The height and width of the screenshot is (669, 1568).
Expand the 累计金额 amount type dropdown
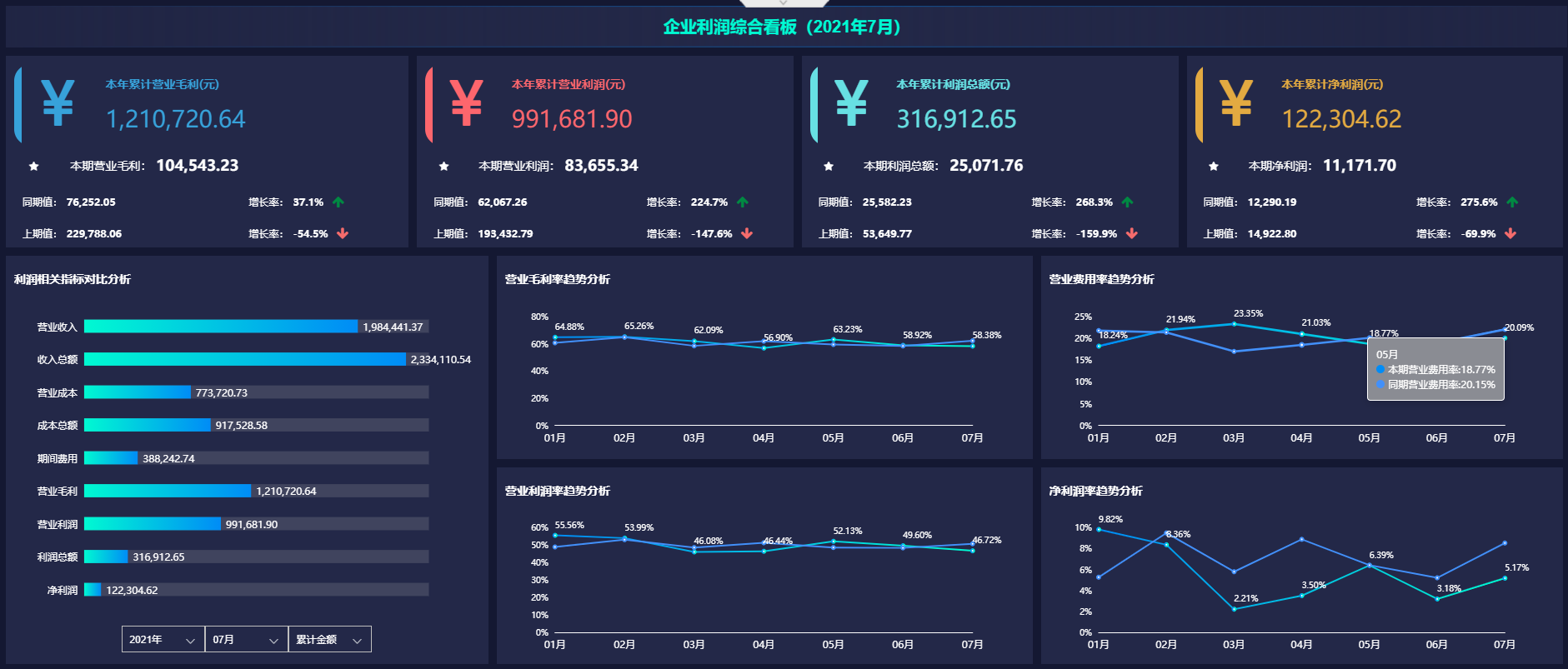coord(329,640)
